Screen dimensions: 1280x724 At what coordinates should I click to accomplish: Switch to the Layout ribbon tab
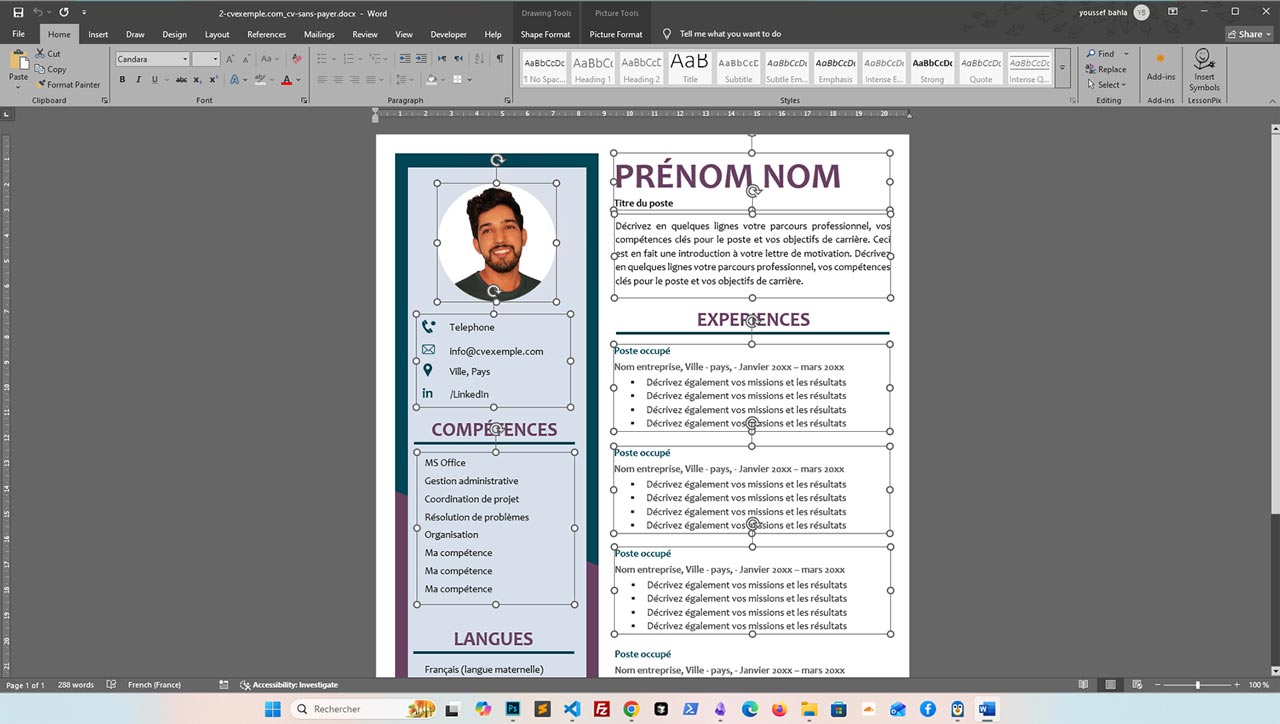(217, 34)
